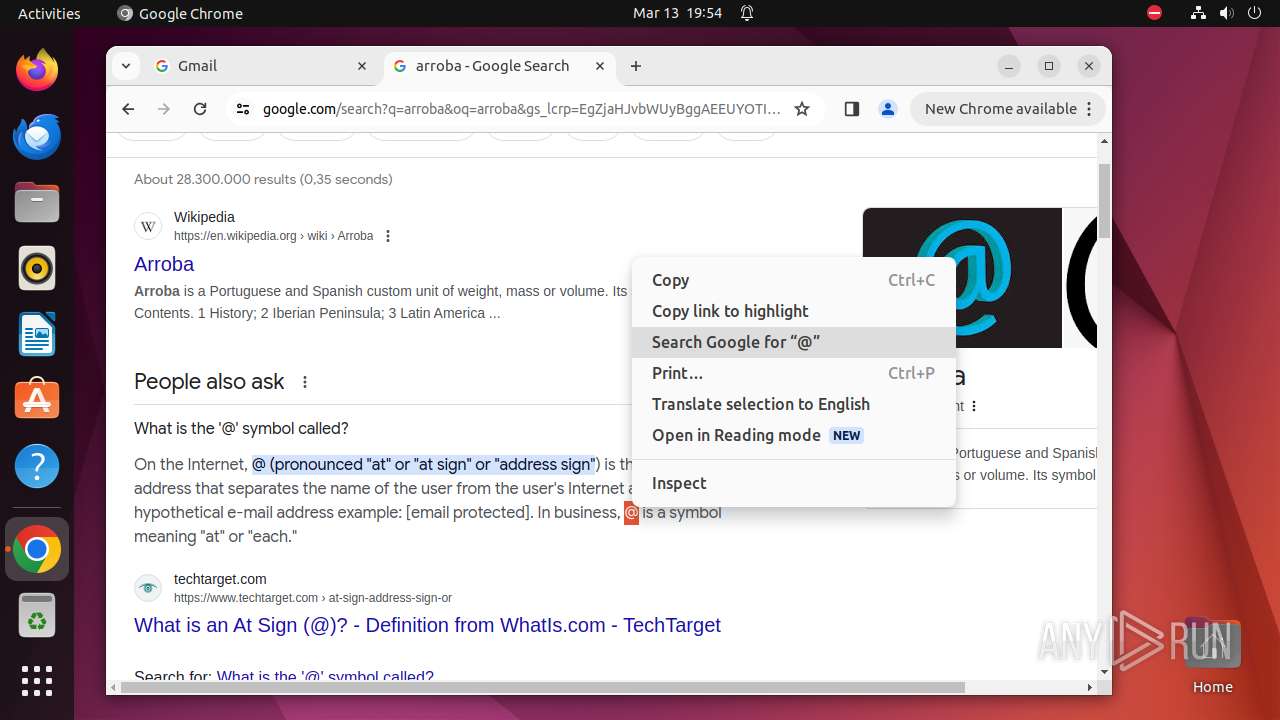Click the Wikipedia favicon on first result

click(148, 226)
